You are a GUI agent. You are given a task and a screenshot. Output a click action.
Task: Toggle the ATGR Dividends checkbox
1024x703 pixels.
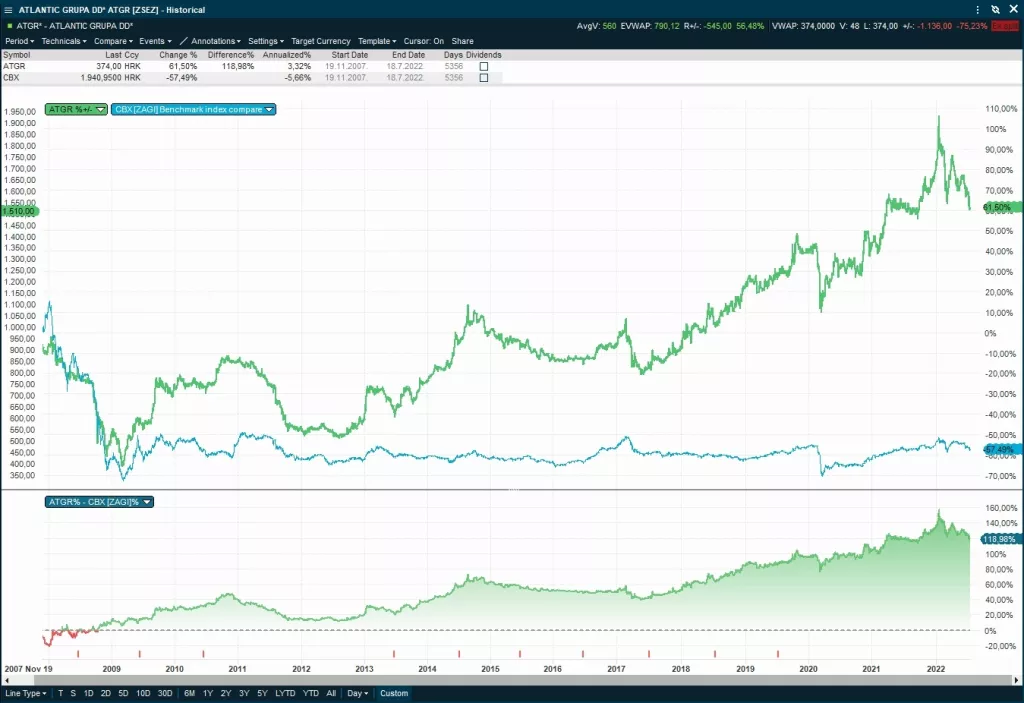(484, 66)
